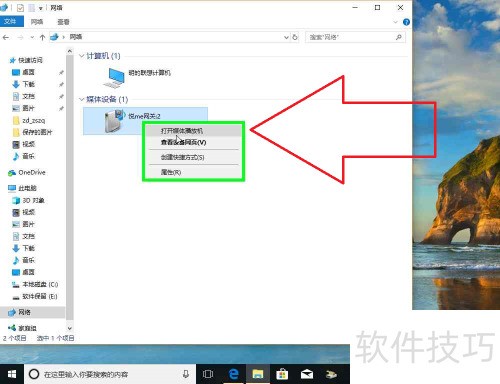The width and height of the screenshot is (500, 384).
Task: Expand the ribbon with the chevron
Action: click(x=395, y=22)
